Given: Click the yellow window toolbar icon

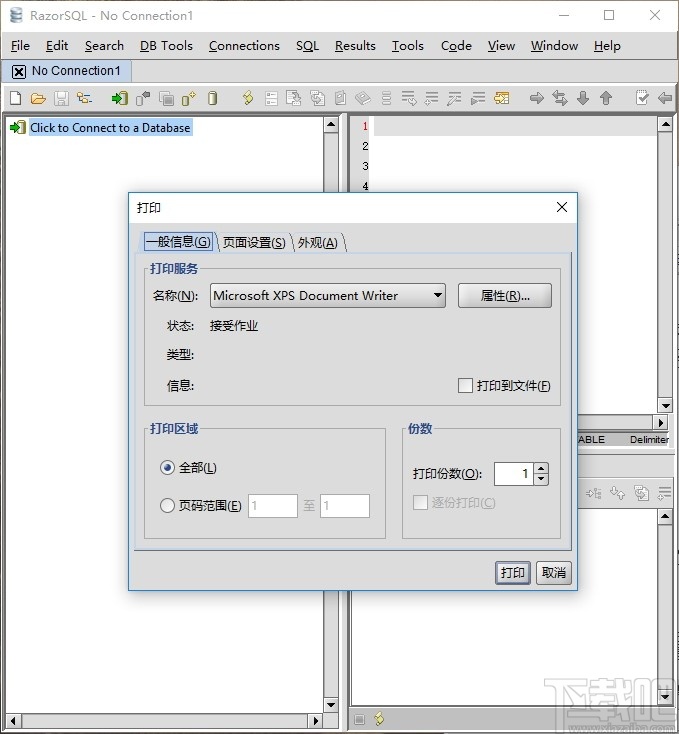Looking at the screenshot, I should (x=501, y=98).
